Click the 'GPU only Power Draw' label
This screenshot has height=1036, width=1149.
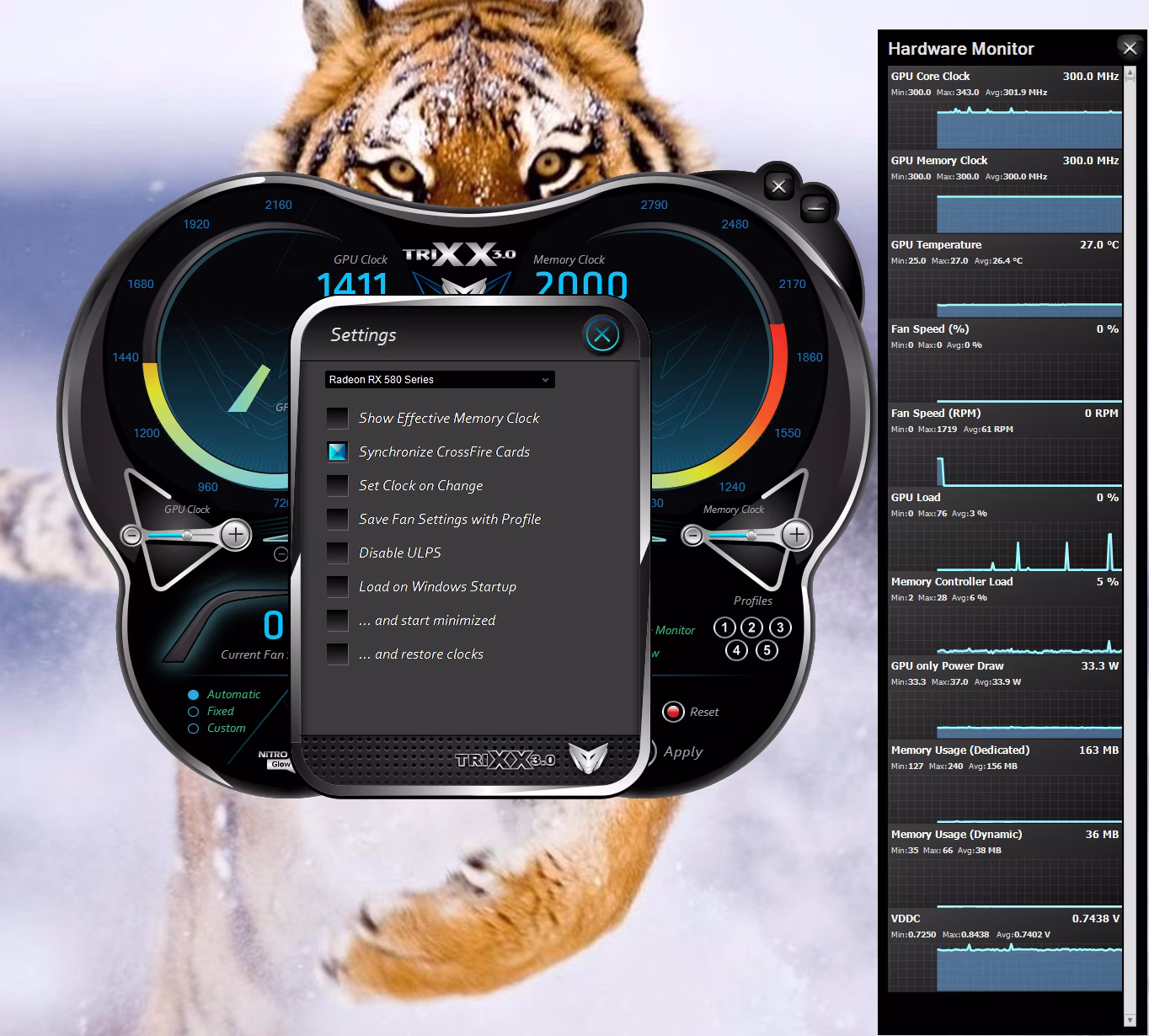[x=948, y=666]
